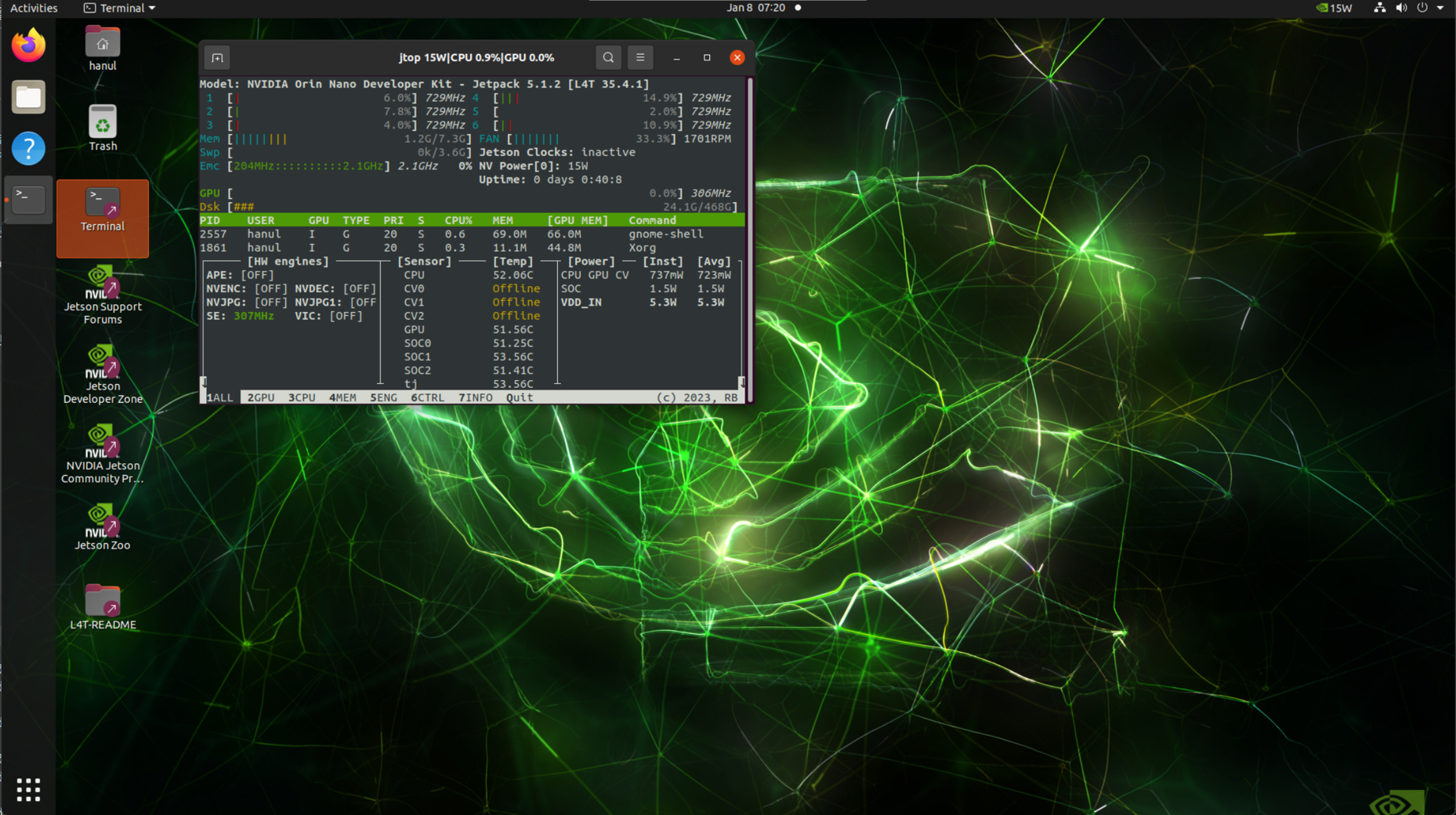The image size is (1456, 815).
Task: Click the NVENC engine status
Action: [x=247, y=288]
